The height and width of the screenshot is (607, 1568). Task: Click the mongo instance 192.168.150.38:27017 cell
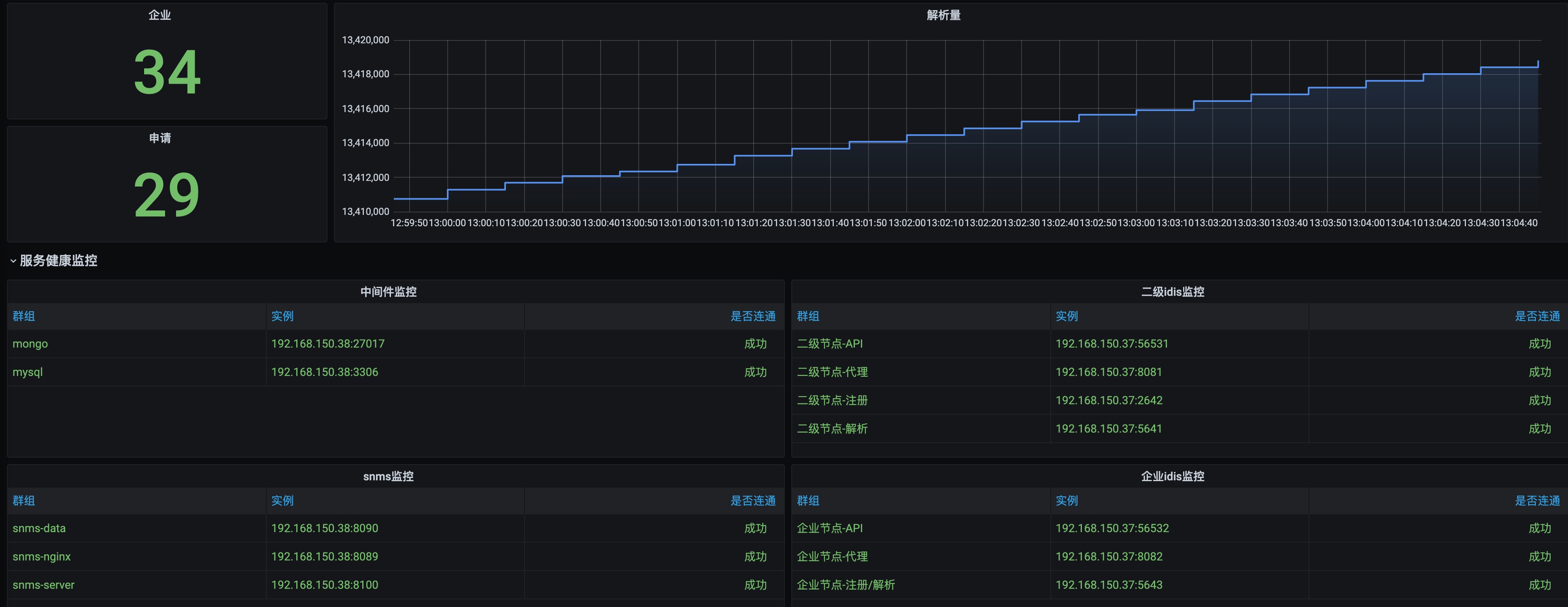[327, 344]
